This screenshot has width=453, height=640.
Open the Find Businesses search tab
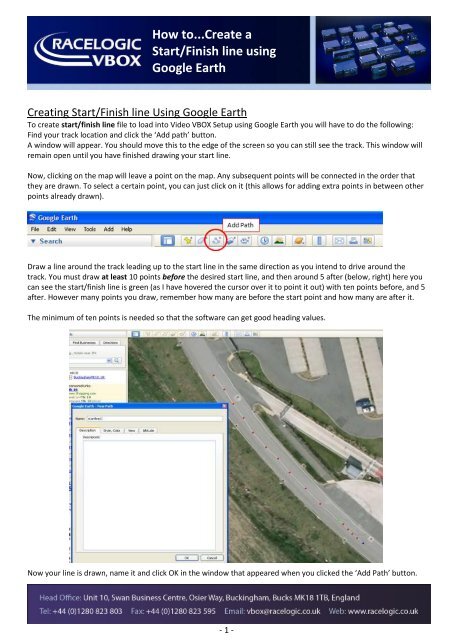(84, 343)
